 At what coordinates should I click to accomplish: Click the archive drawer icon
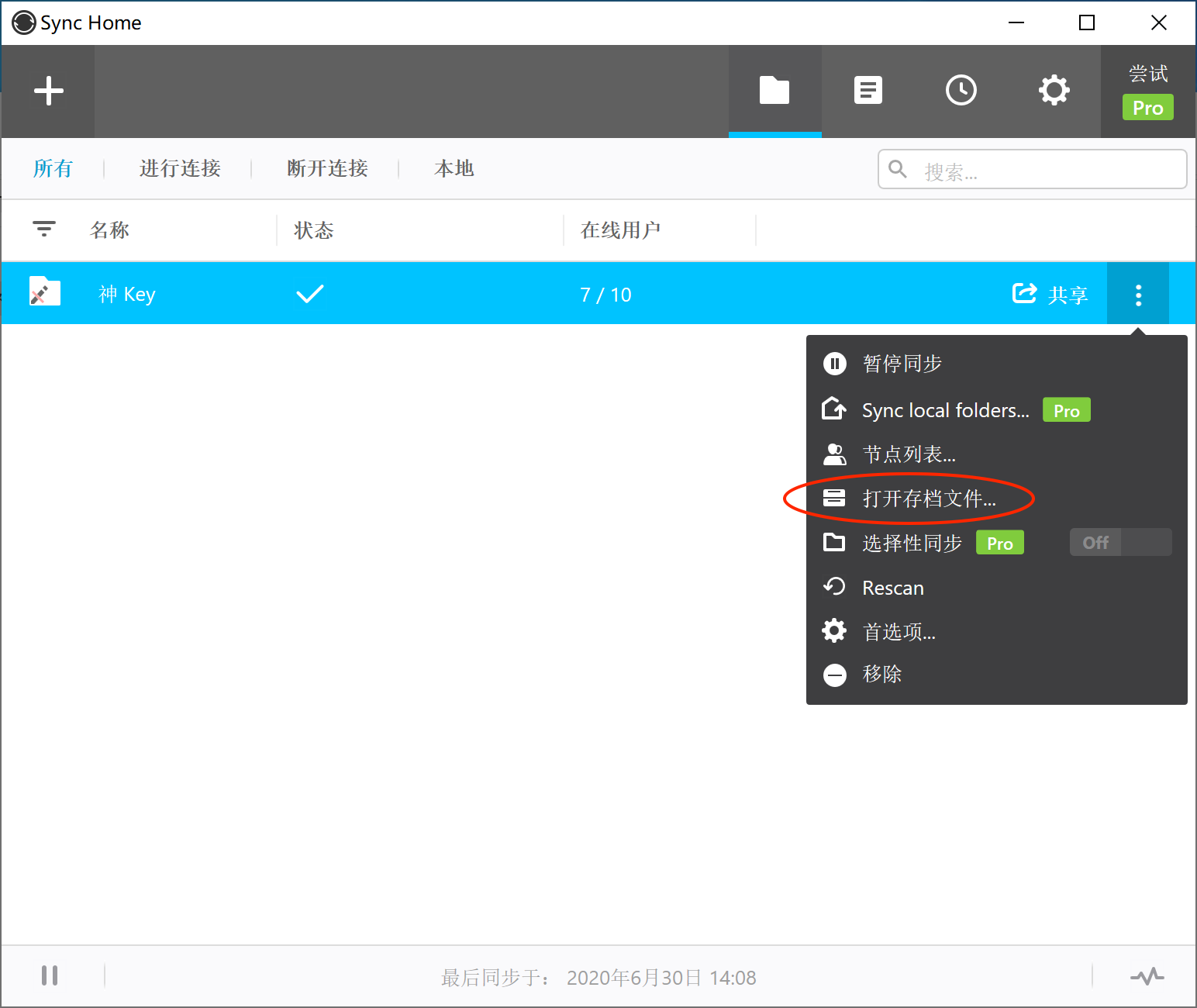[834, 498]
